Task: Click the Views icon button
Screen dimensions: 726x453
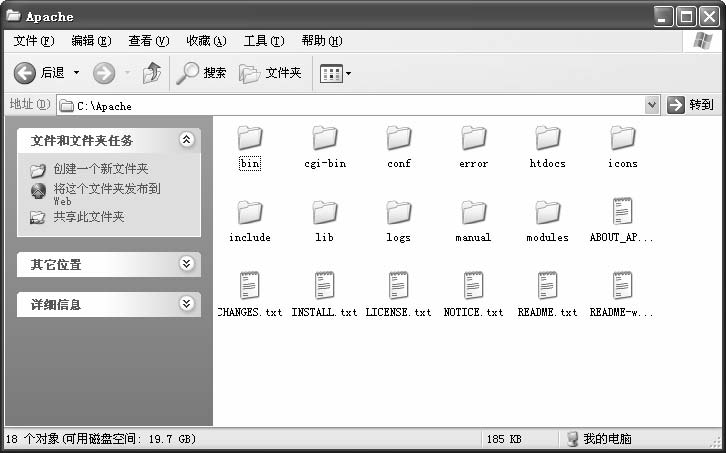Action: 332,73
